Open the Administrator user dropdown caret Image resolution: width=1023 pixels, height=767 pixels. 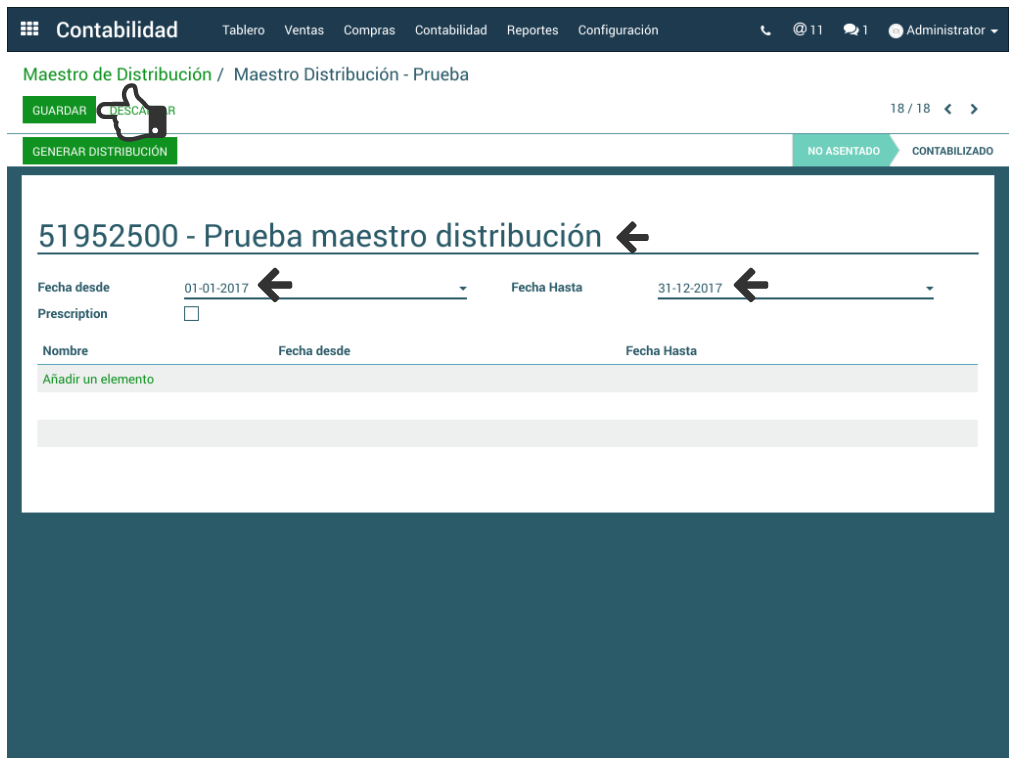coord(994,32)
